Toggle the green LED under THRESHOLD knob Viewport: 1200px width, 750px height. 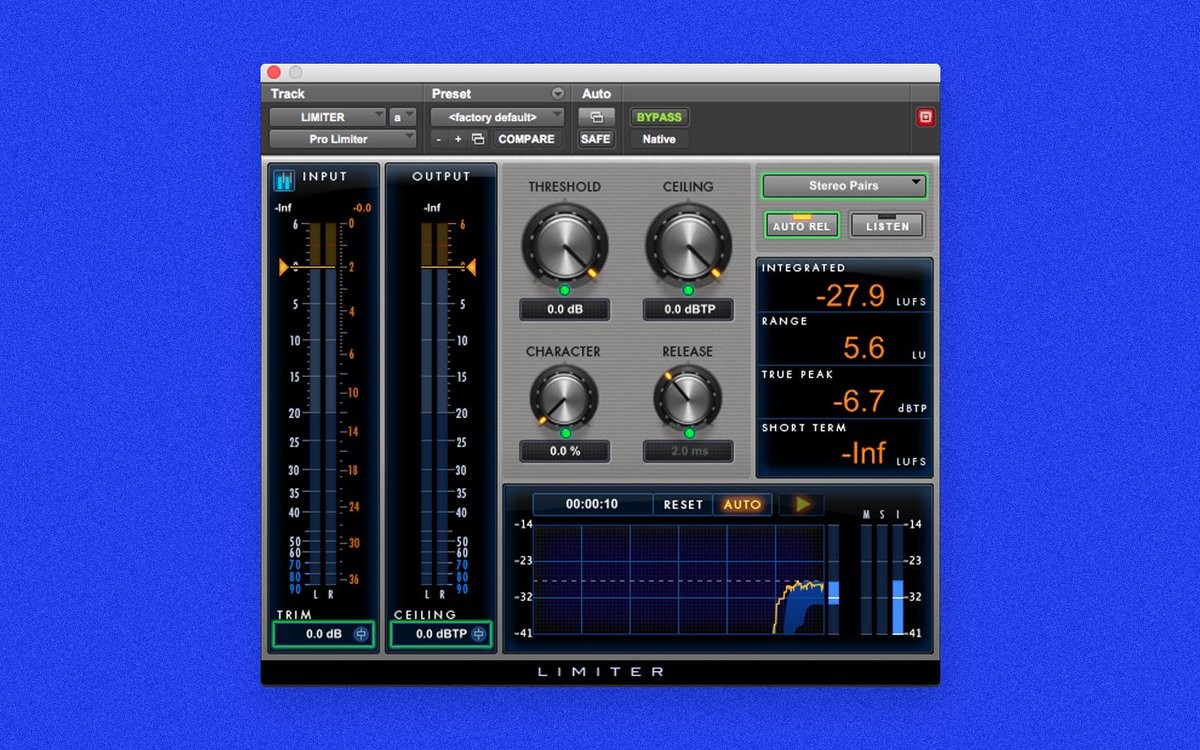(x=564, y=290)
